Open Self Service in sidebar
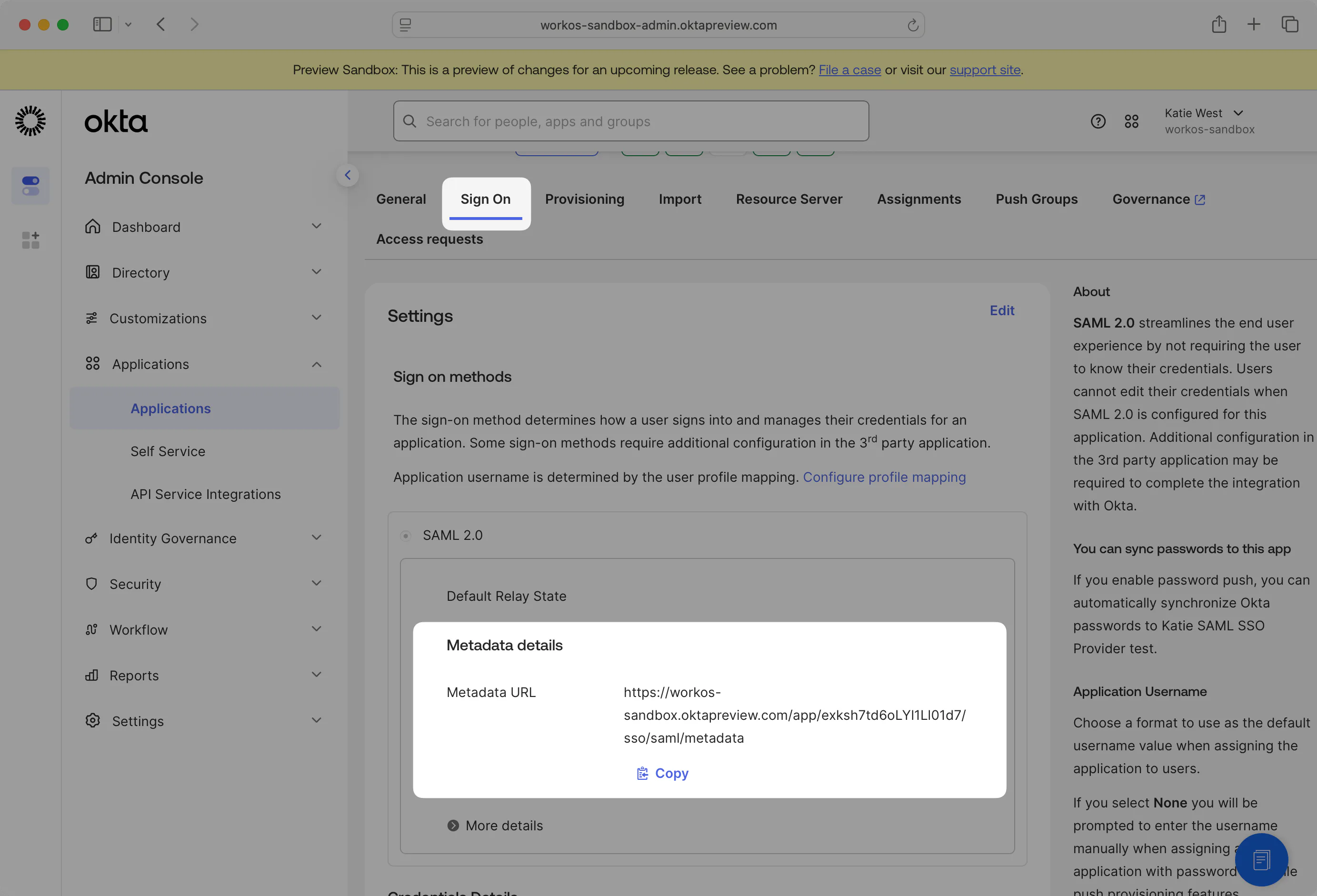This screenshot has height=896, width=1317. 168,451
